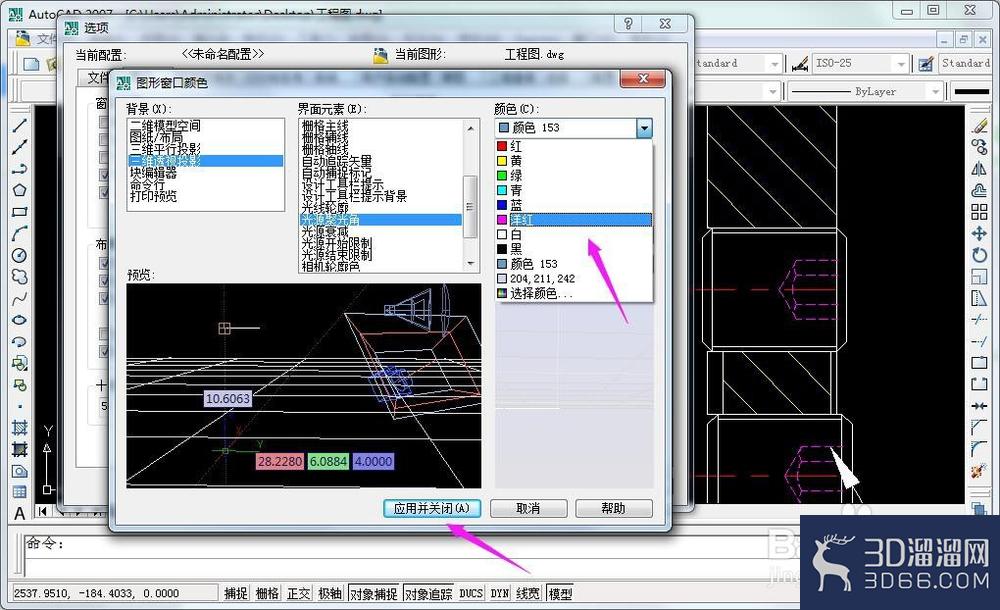Select the Stretch tool

click(x=979, y=298)
